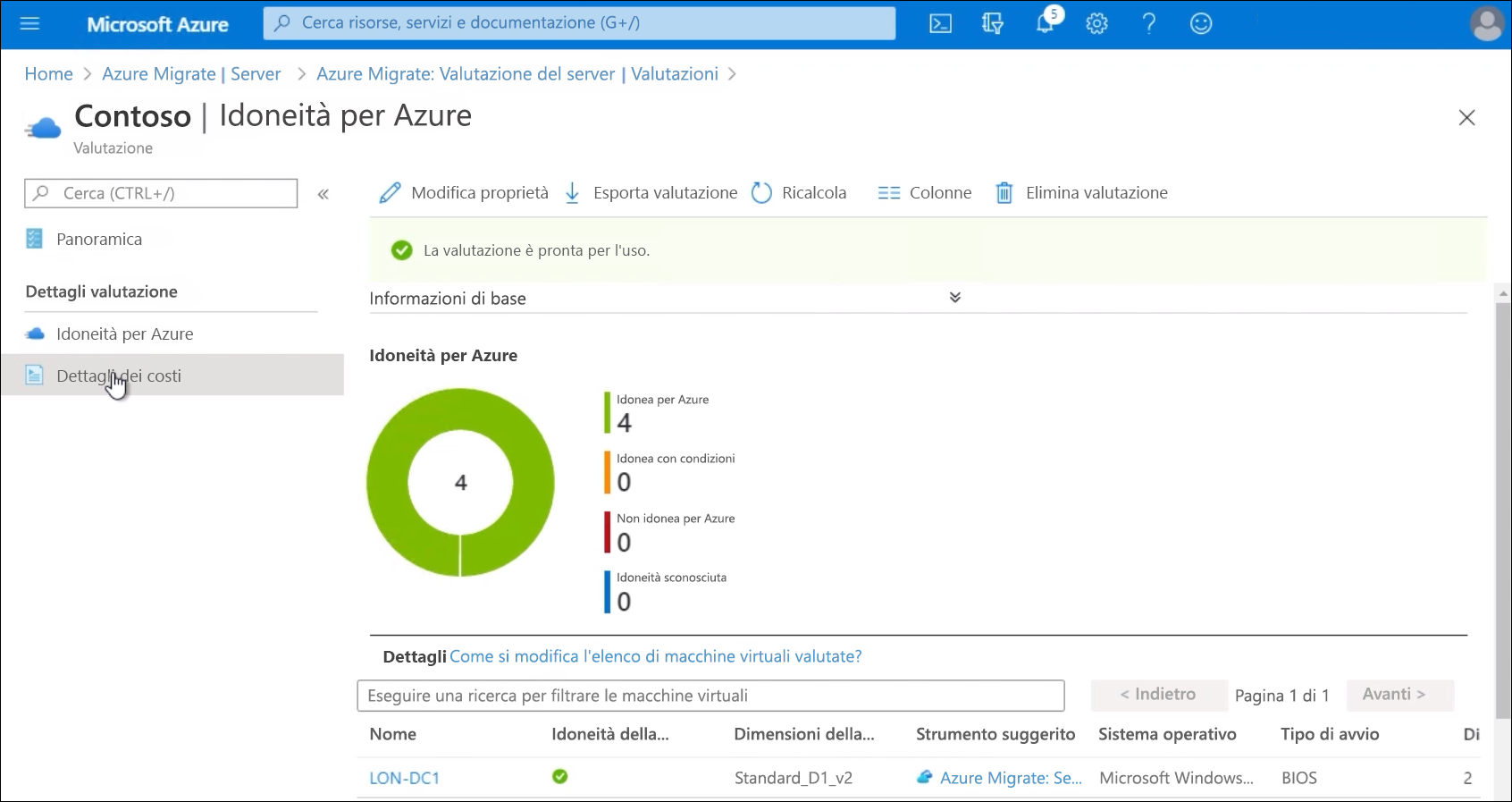Open the user account avatar
The width and height of the screenshot is (1512, 802).
1487,23
